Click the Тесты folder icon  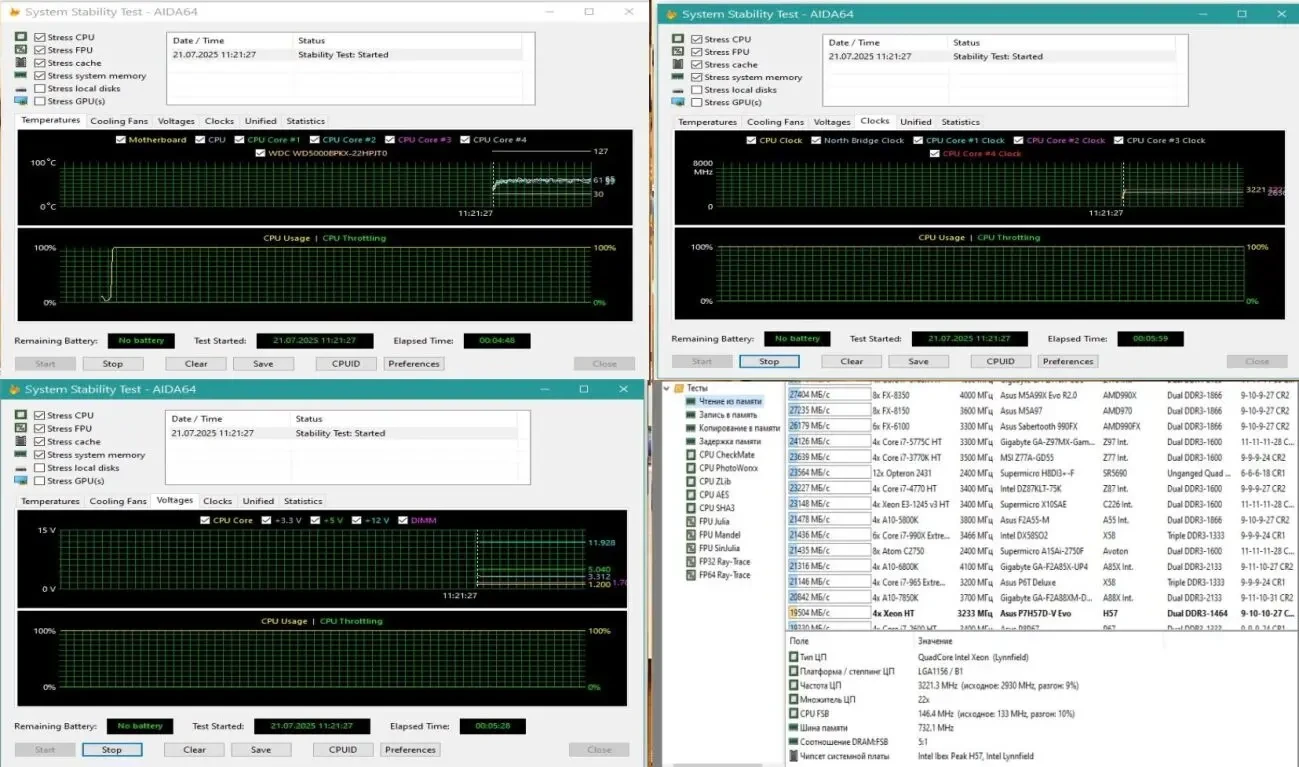[678, 388]
